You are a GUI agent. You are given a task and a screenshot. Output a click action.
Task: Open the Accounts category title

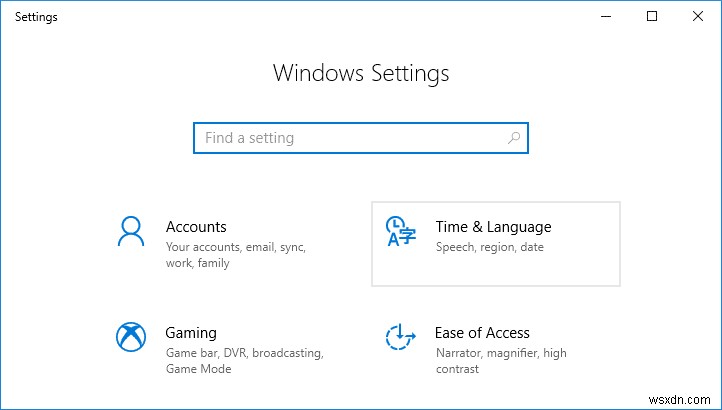coord(196,227)
